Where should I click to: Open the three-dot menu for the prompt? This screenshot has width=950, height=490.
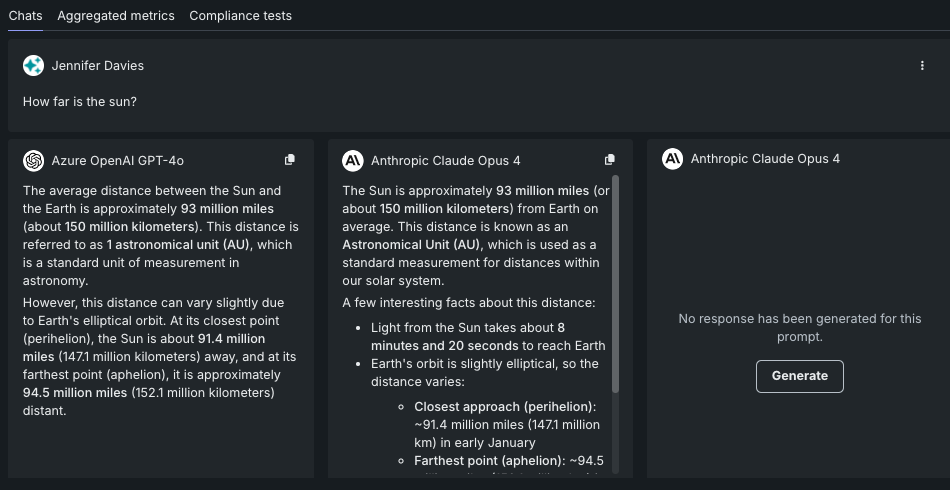(x=922, y=65)
